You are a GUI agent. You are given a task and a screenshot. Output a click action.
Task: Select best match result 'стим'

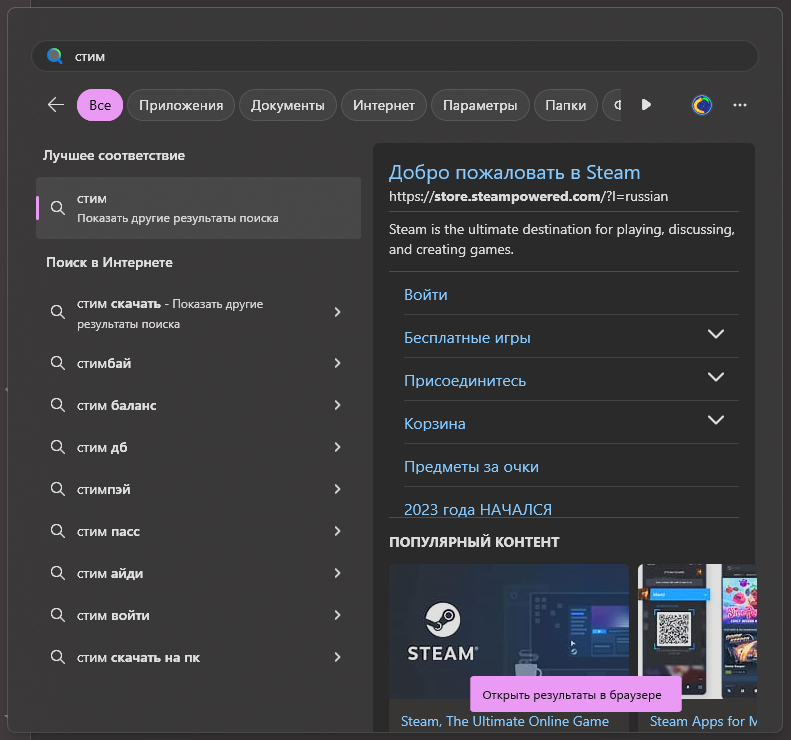pos(198,208)
